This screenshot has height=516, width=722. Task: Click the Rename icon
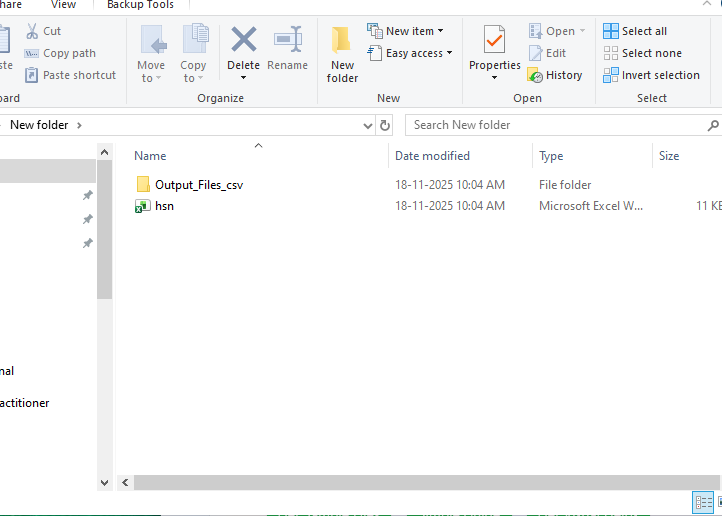(288, 39)
